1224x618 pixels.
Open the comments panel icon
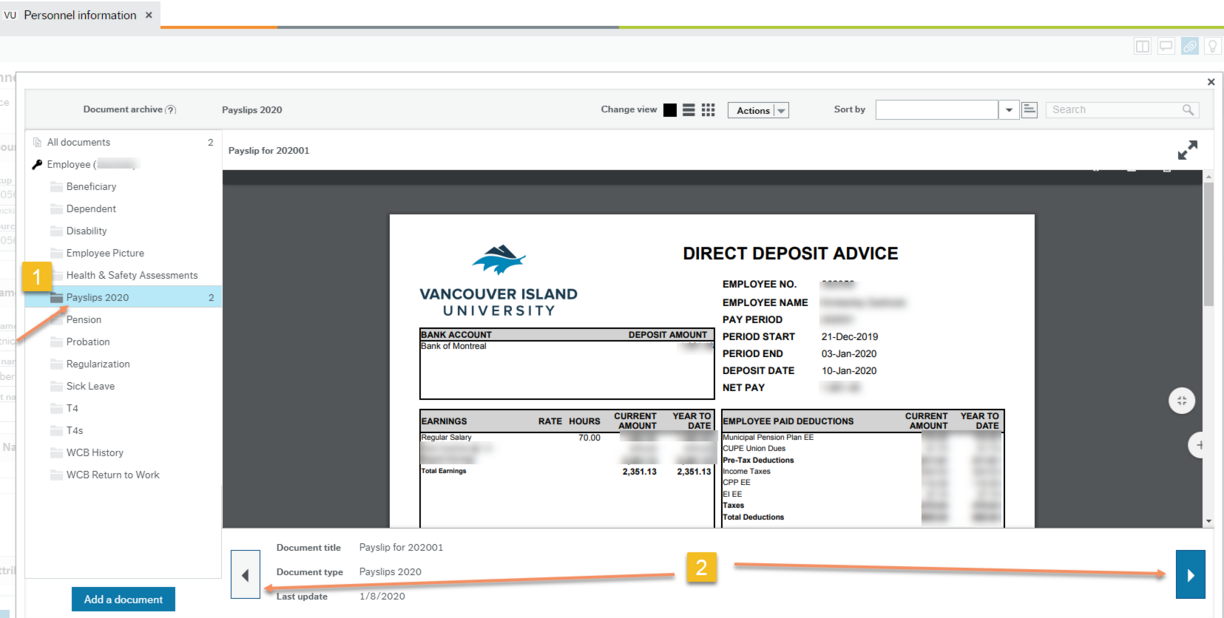tap(1165, 45)
